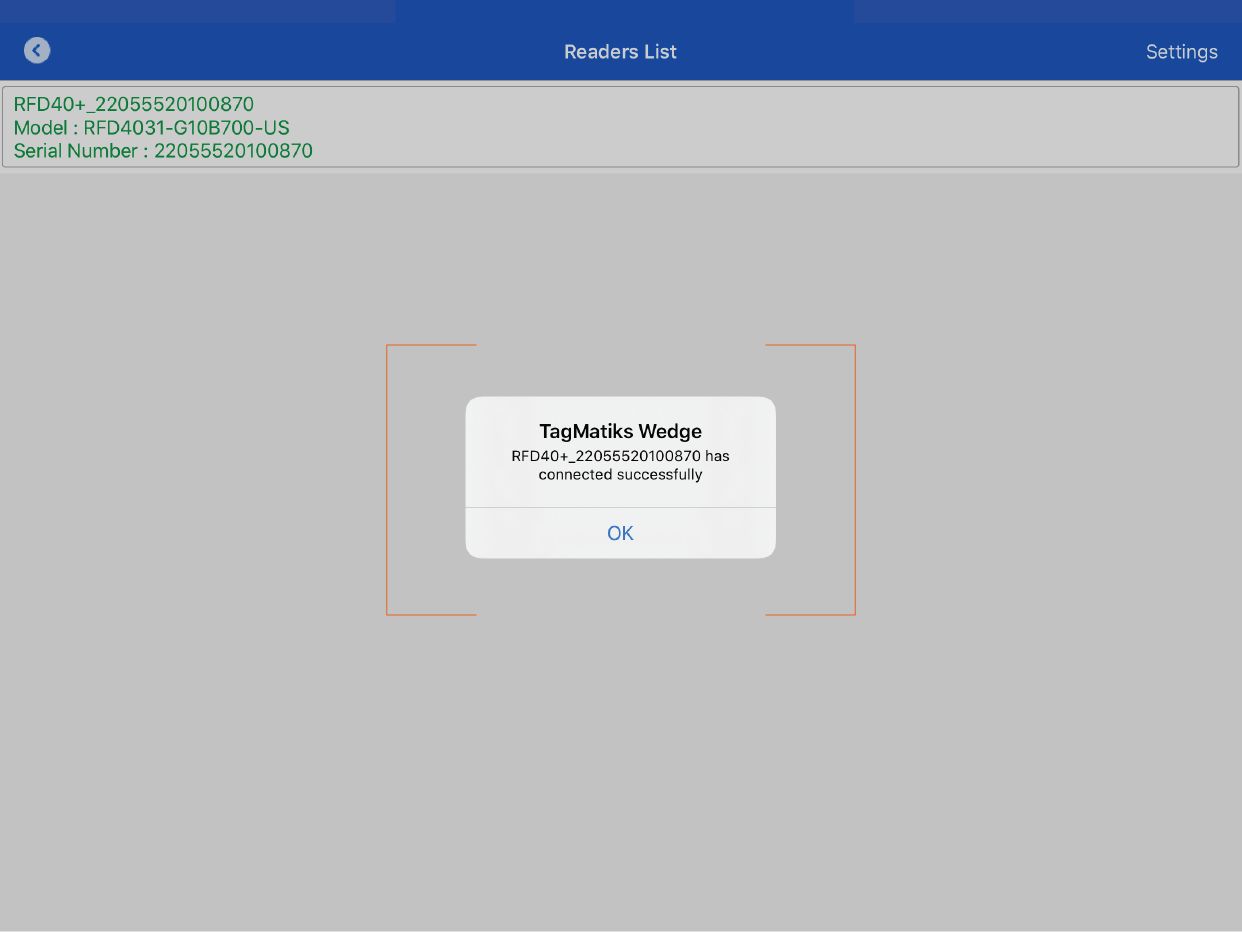1242x934 pixels.
Task: Tap the back arrow icon
Action: tap(37, 51)
